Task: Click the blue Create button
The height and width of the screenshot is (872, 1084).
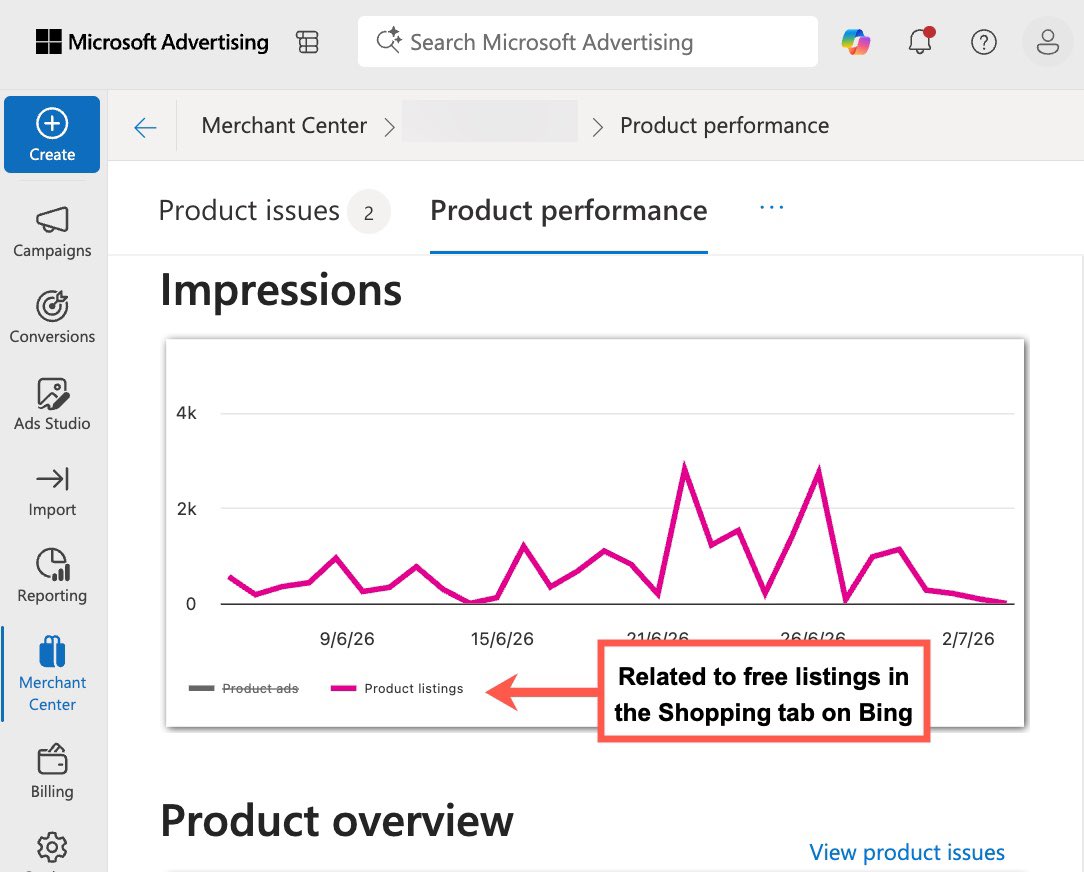Action: [52, 134]
